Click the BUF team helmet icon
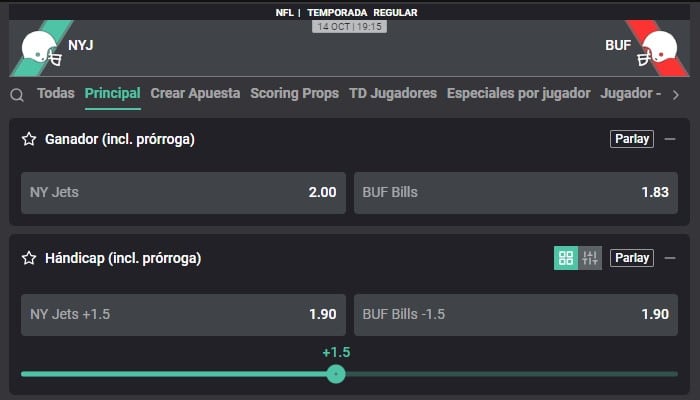This screenshot has width=700, height=400. tap(659, 48)
